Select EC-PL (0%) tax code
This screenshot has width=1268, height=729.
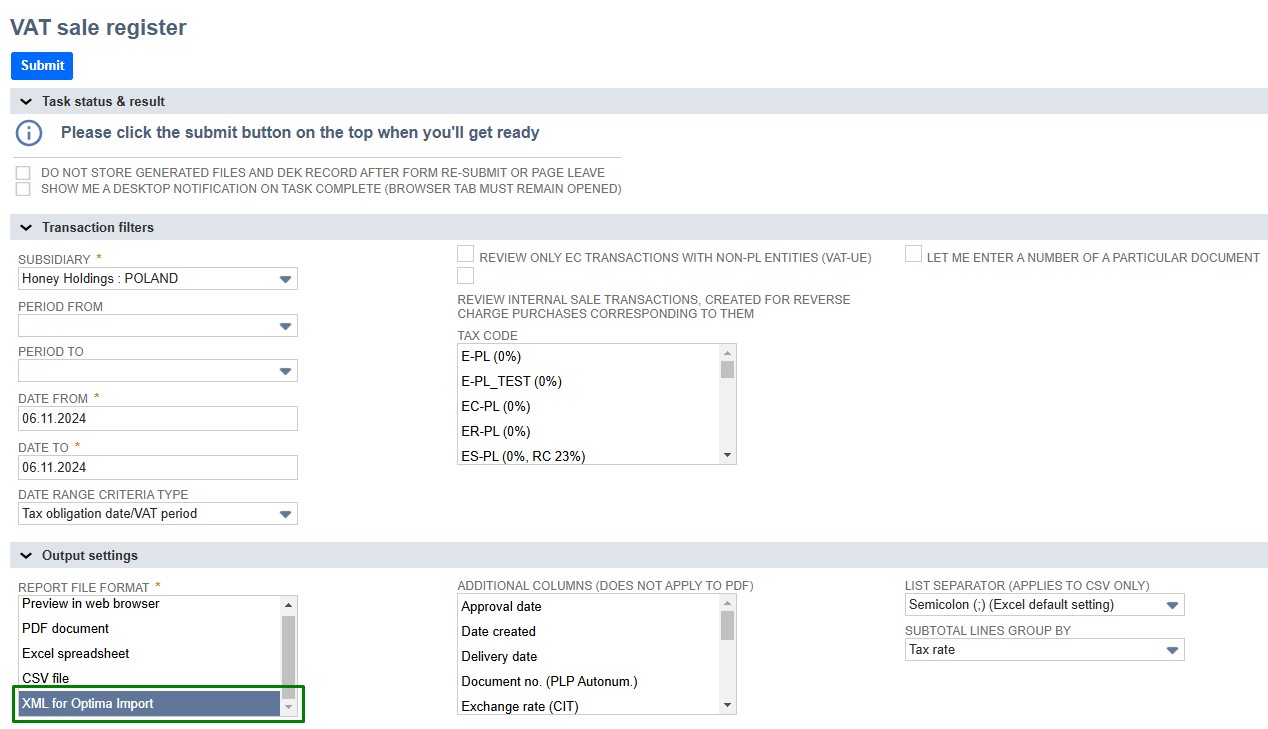(x=496, y=407)
